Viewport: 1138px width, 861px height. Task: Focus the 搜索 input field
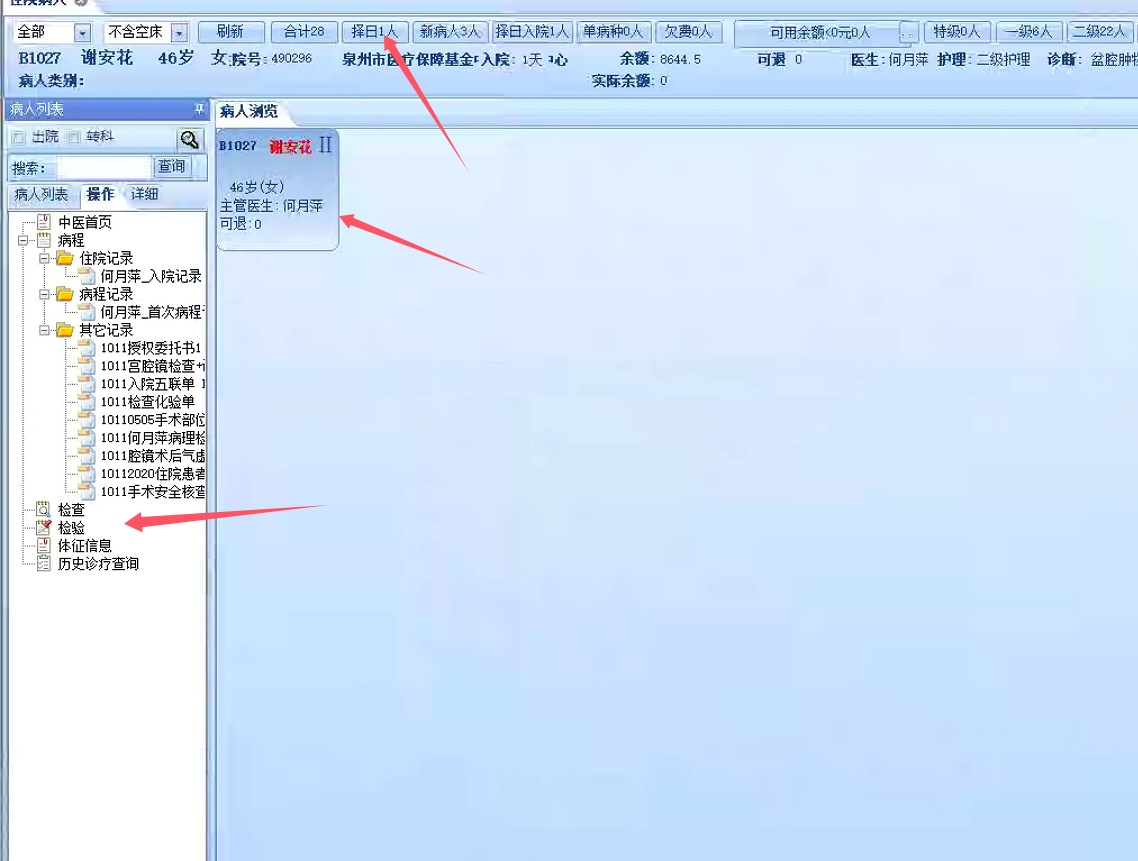click(104, 168)
